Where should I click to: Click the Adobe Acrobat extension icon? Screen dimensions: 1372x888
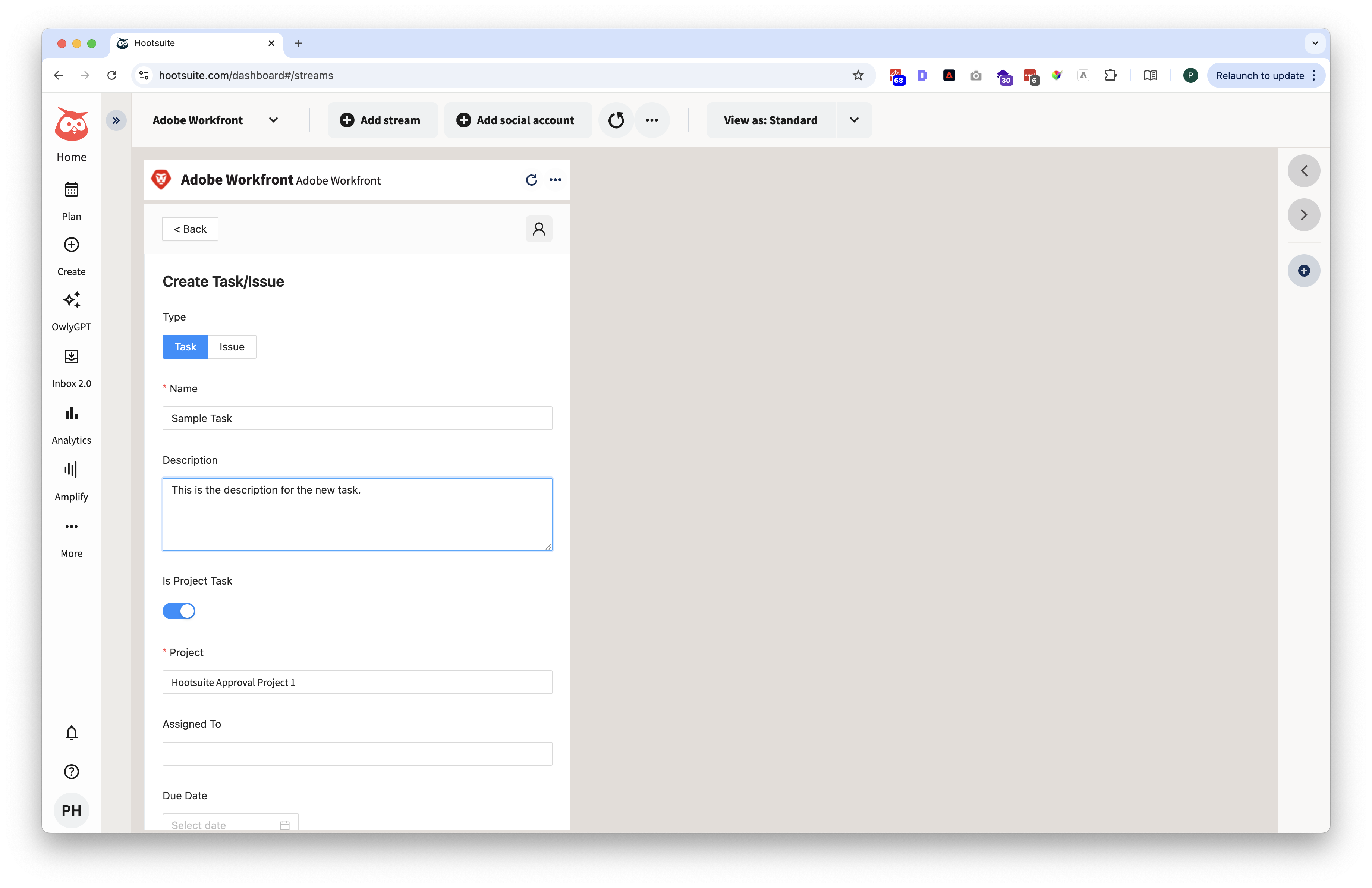(x=949, y=75)
